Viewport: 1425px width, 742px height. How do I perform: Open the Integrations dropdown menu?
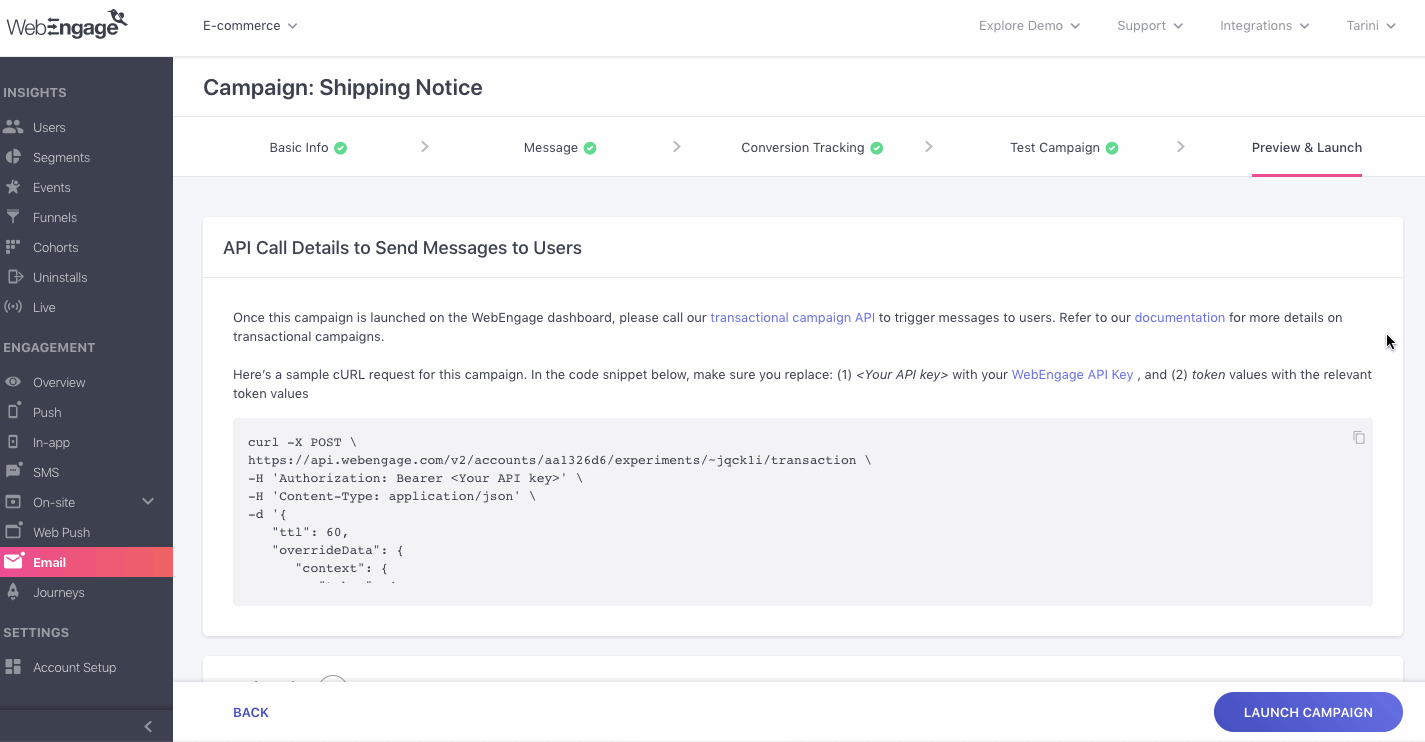[x=1264, y=25]
